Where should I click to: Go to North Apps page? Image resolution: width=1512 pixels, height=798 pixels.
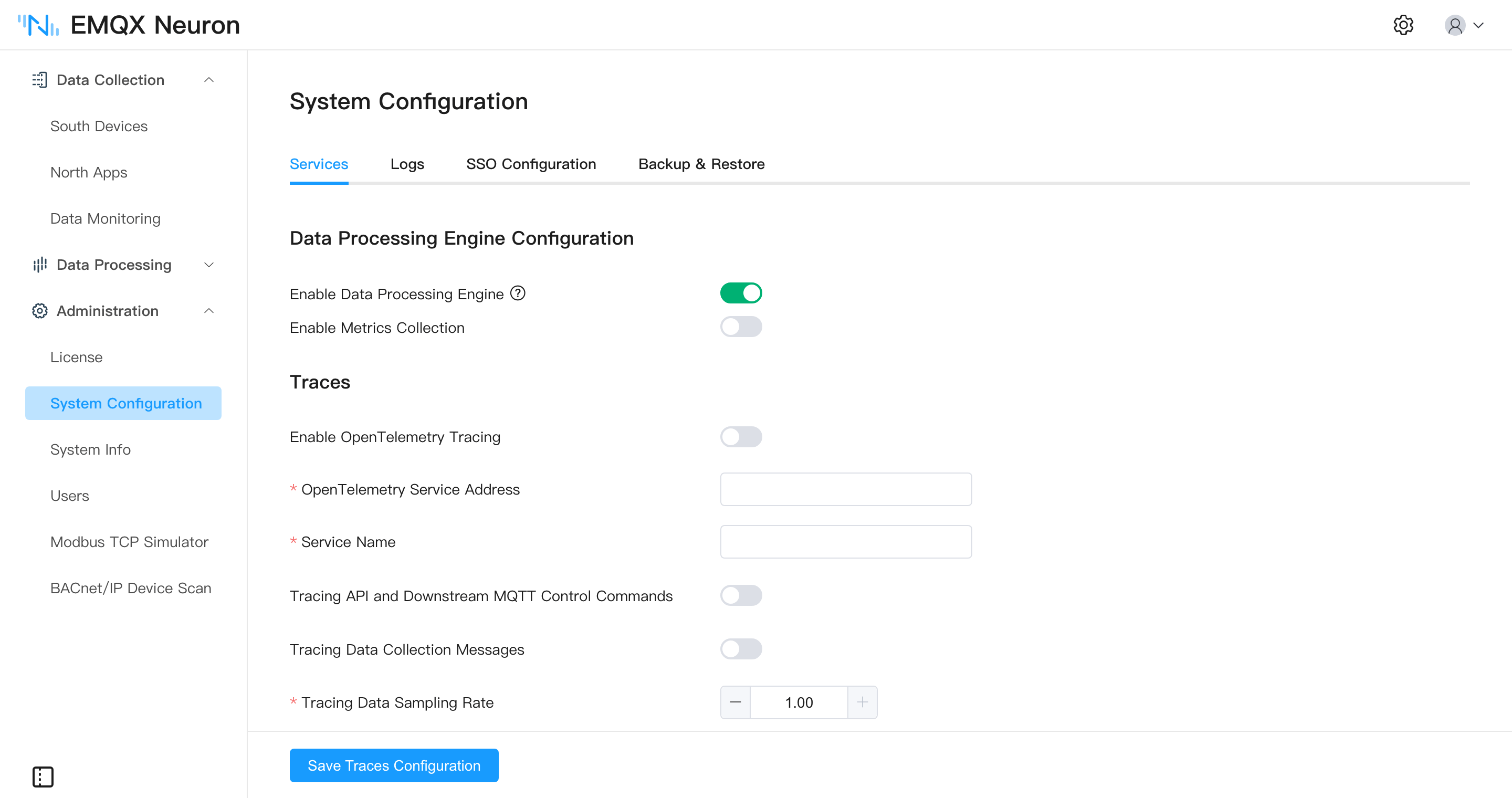click(x=89, y=173)
